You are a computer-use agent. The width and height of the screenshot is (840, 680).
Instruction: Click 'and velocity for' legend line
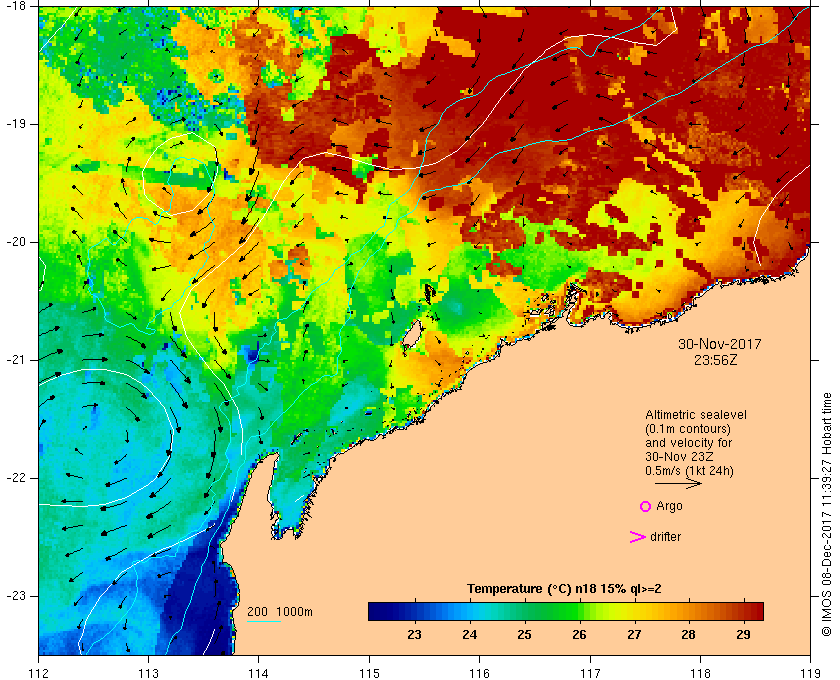click(688, 443)
